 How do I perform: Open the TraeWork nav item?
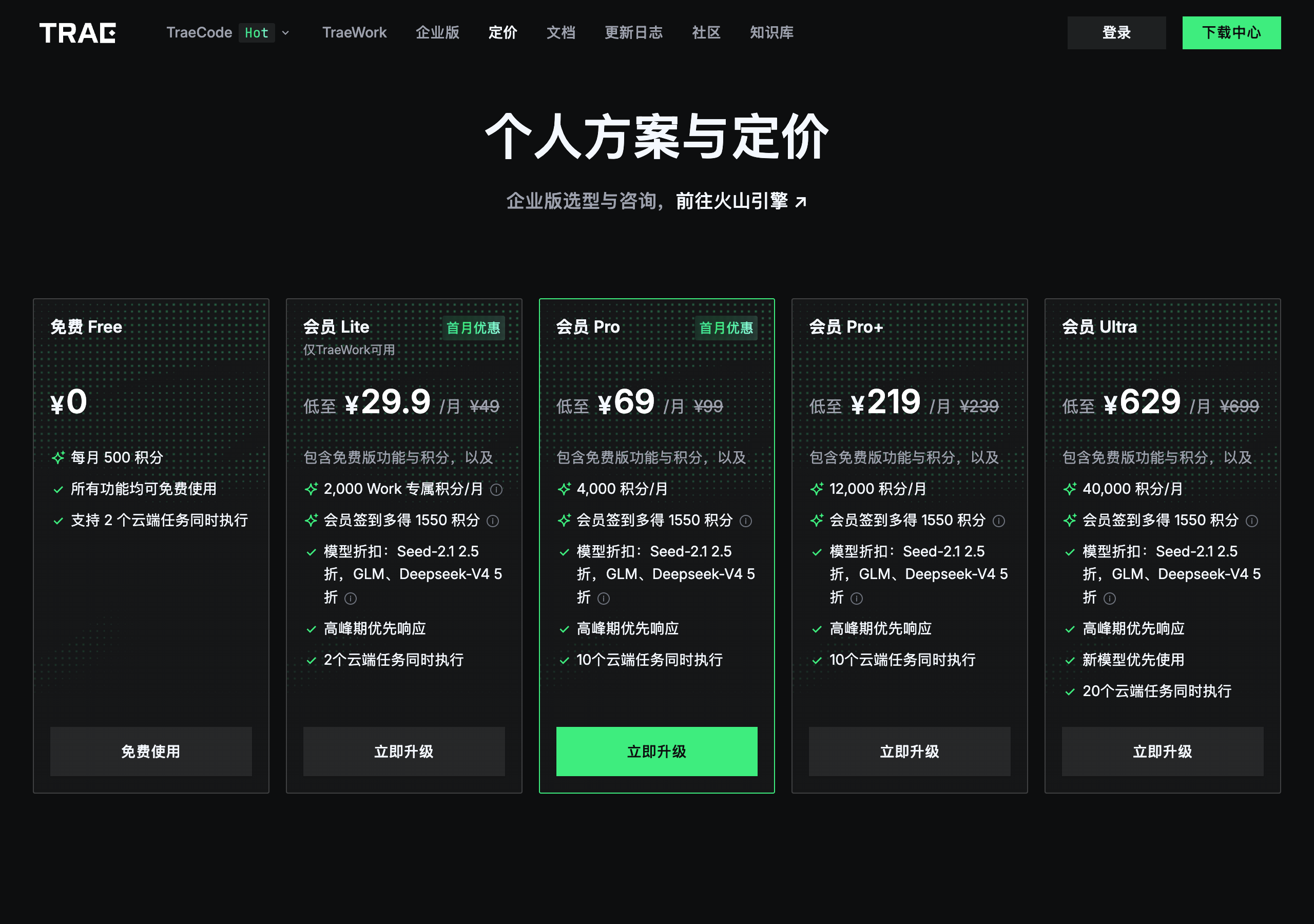click(x=354, y=33)
